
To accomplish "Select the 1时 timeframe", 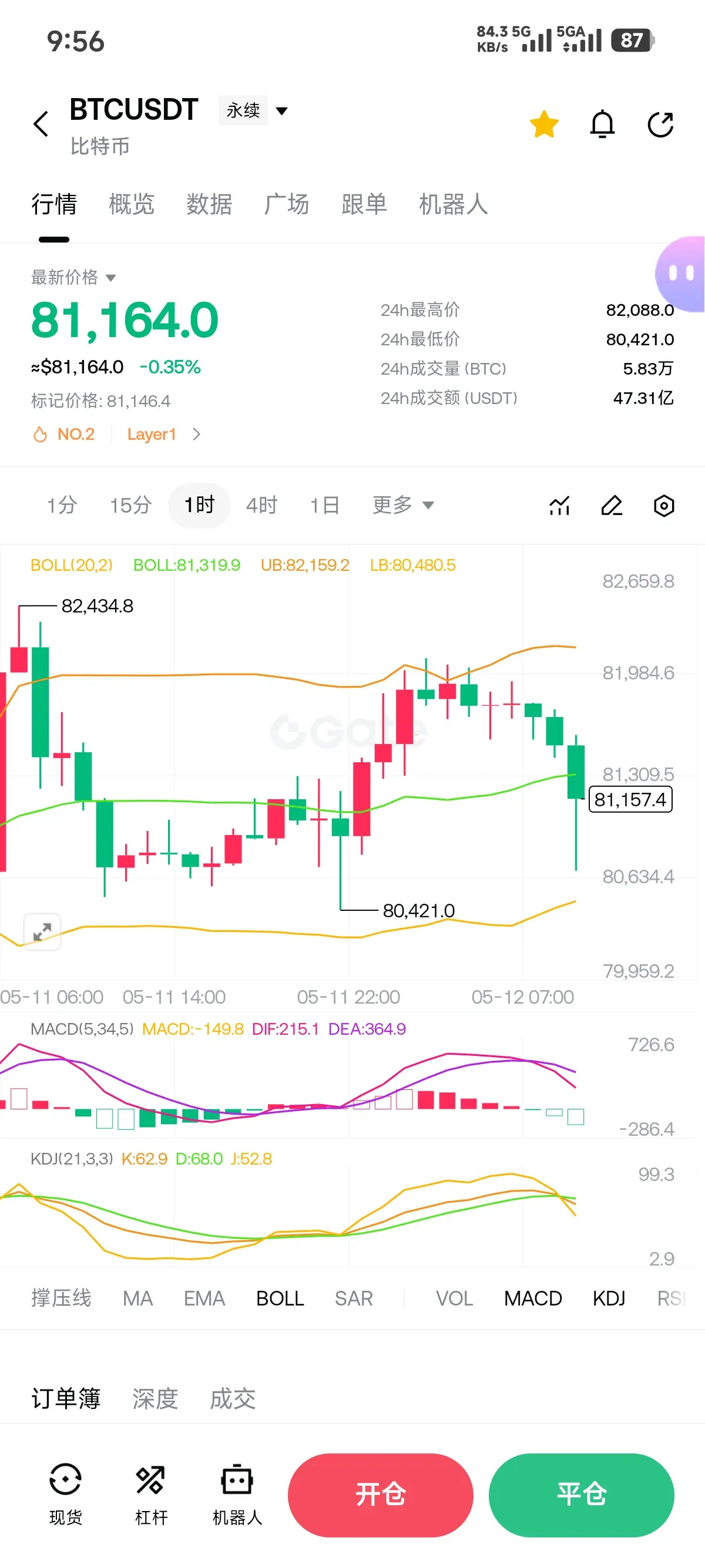I will 199,504.
